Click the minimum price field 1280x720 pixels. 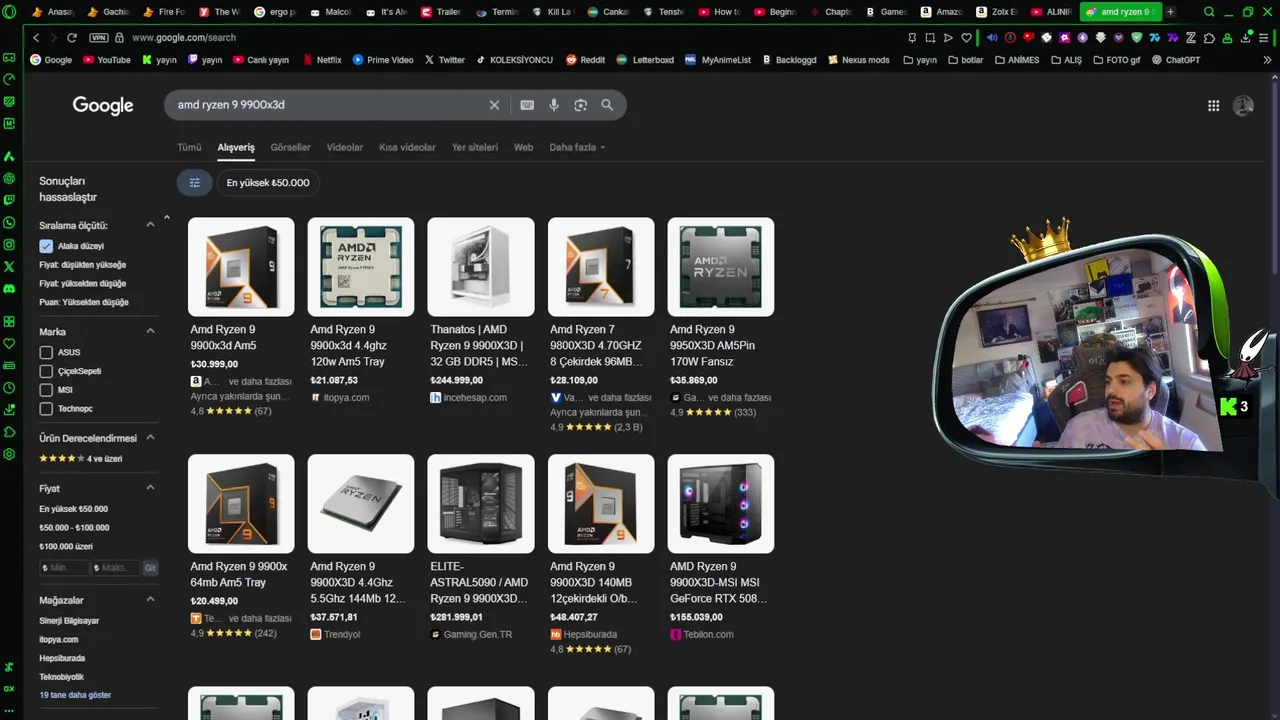pyautogui.click(x=63, y=568)
